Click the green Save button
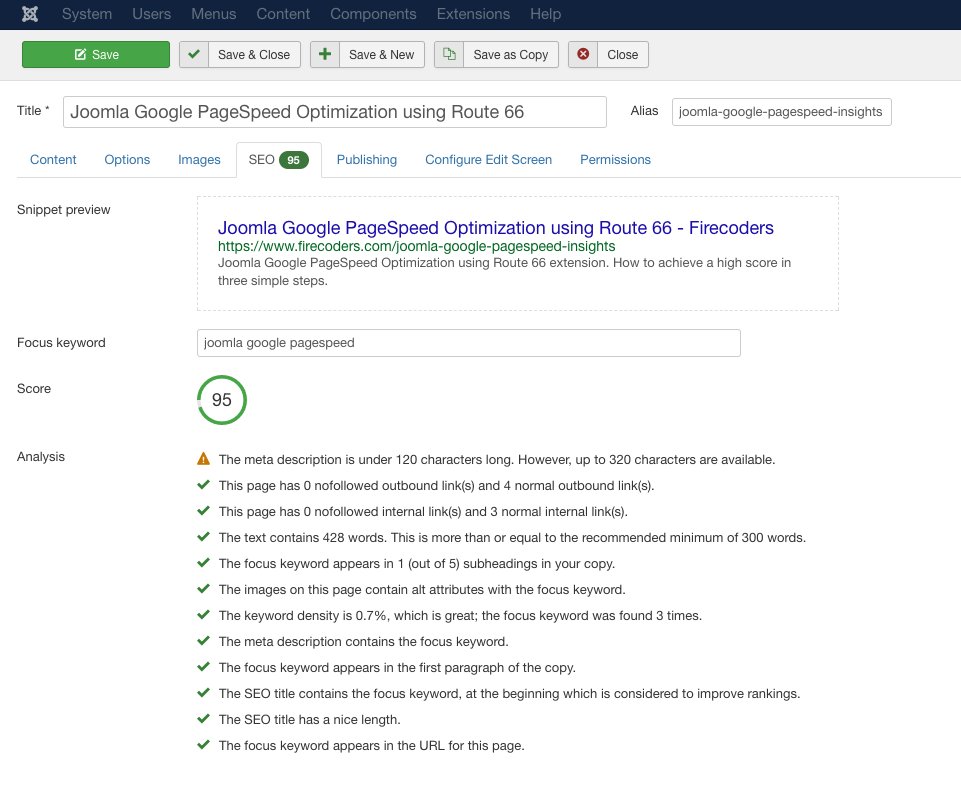The image size is (961, 786). tap(96, 54)
